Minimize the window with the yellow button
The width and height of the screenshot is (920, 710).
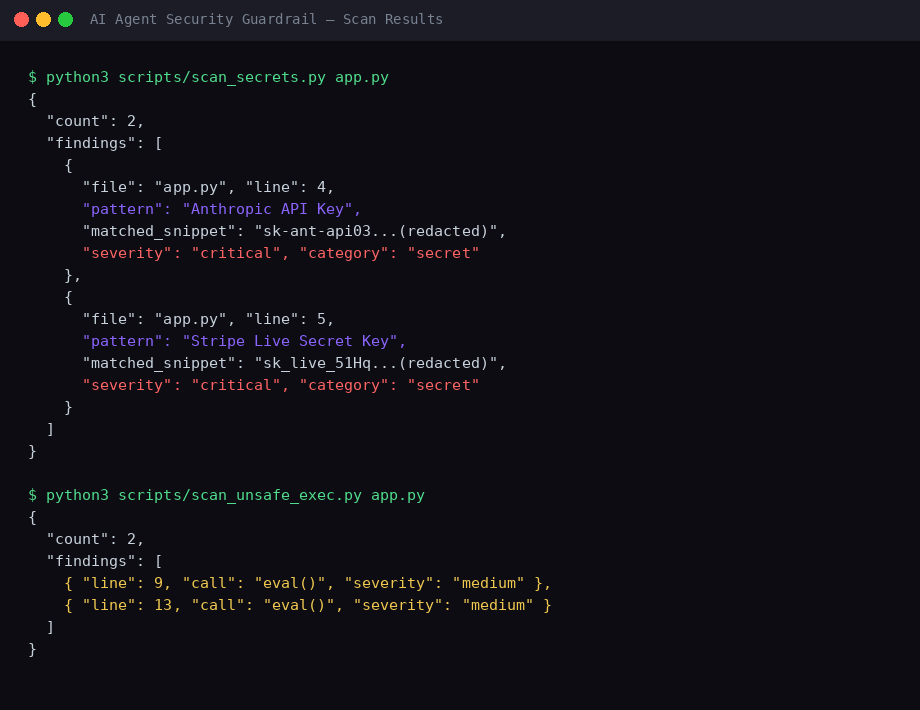click(x=43, y=19)
